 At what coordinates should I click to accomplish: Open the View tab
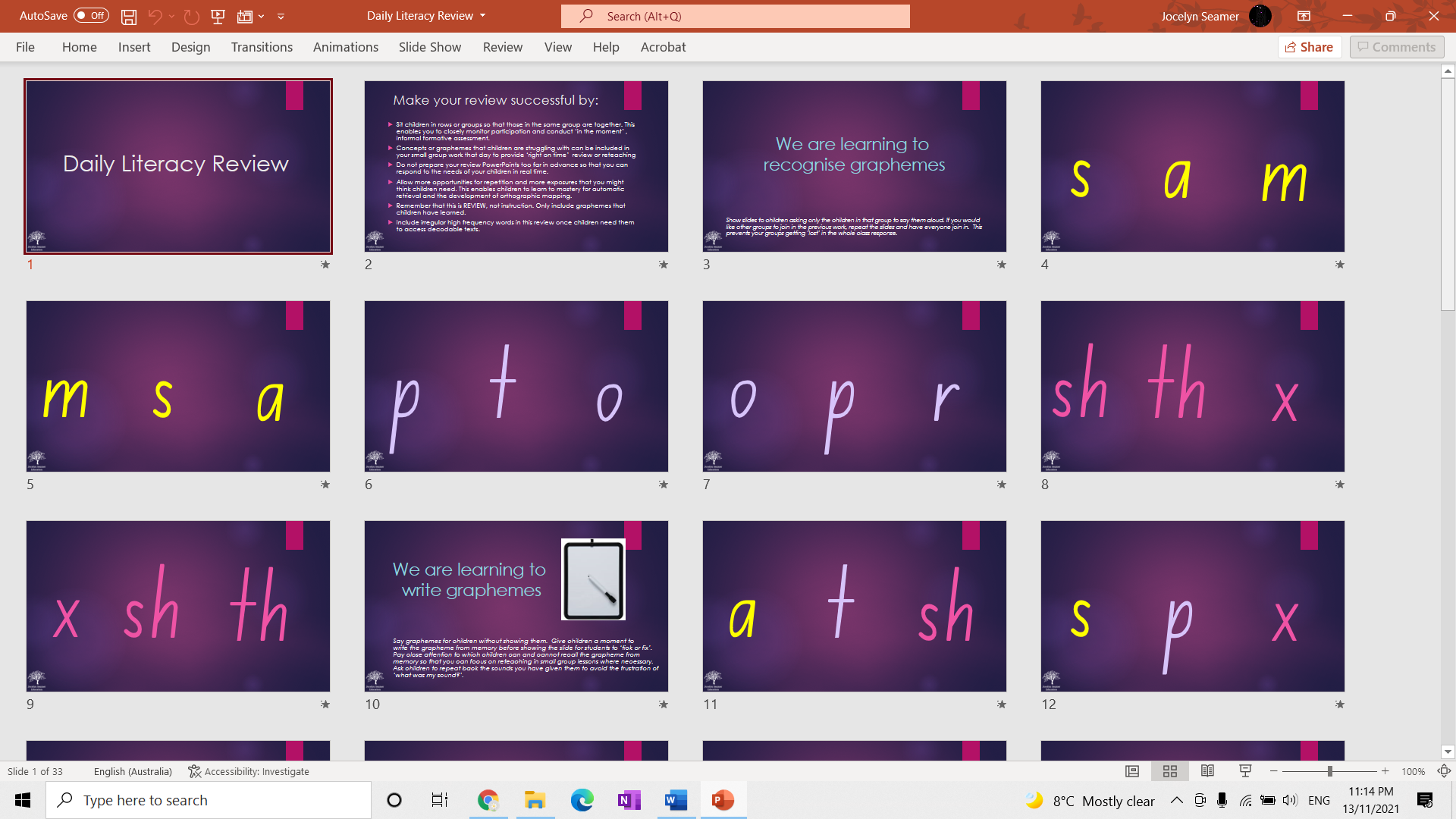pyautogui.click(x=558, y=47)
